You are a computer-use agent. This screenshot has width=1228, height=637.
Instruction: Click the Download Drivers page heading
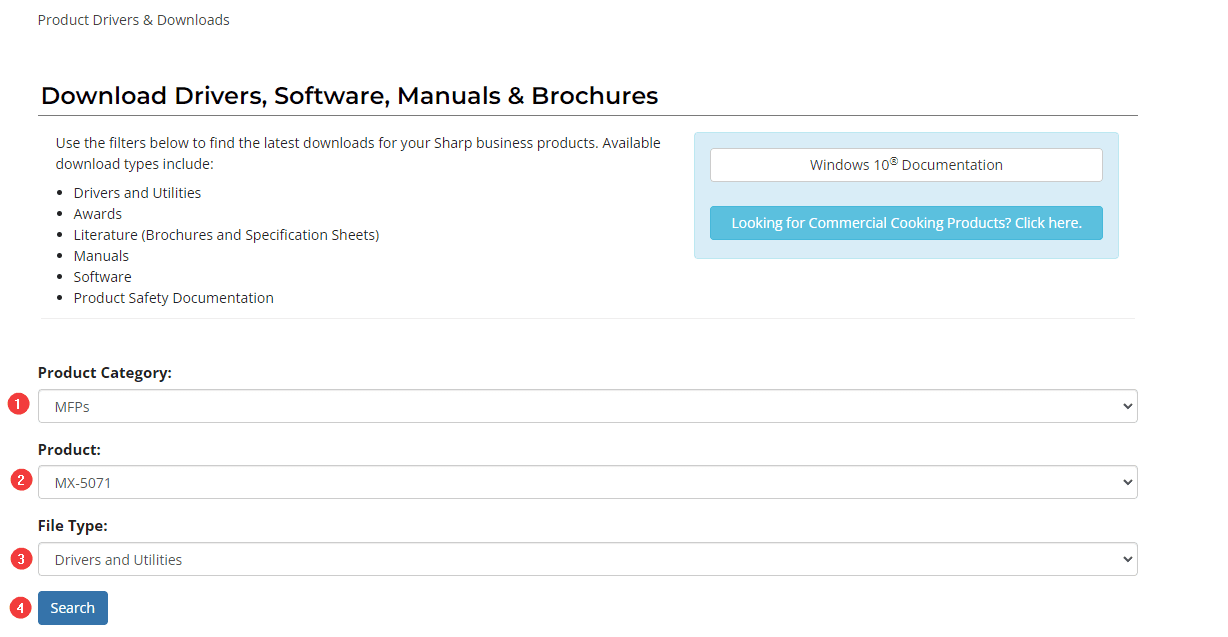[x=349, y=96]
